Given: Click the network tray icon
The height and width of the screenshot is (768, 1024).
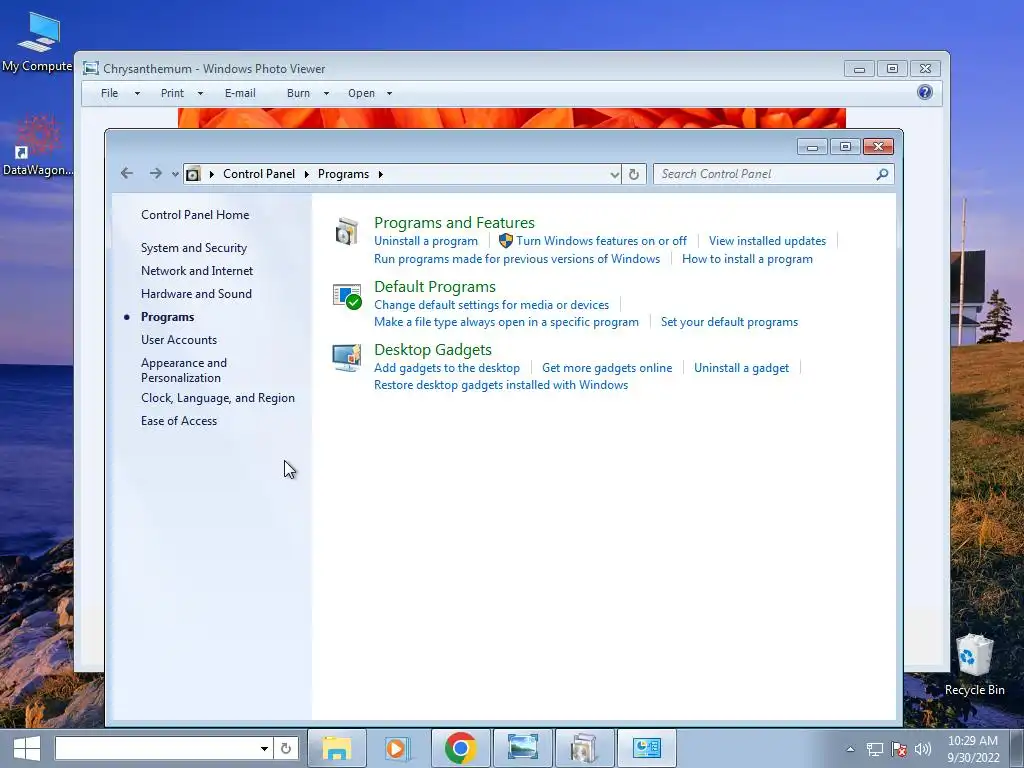Looking at the screenshot, I should click(874, 749).
